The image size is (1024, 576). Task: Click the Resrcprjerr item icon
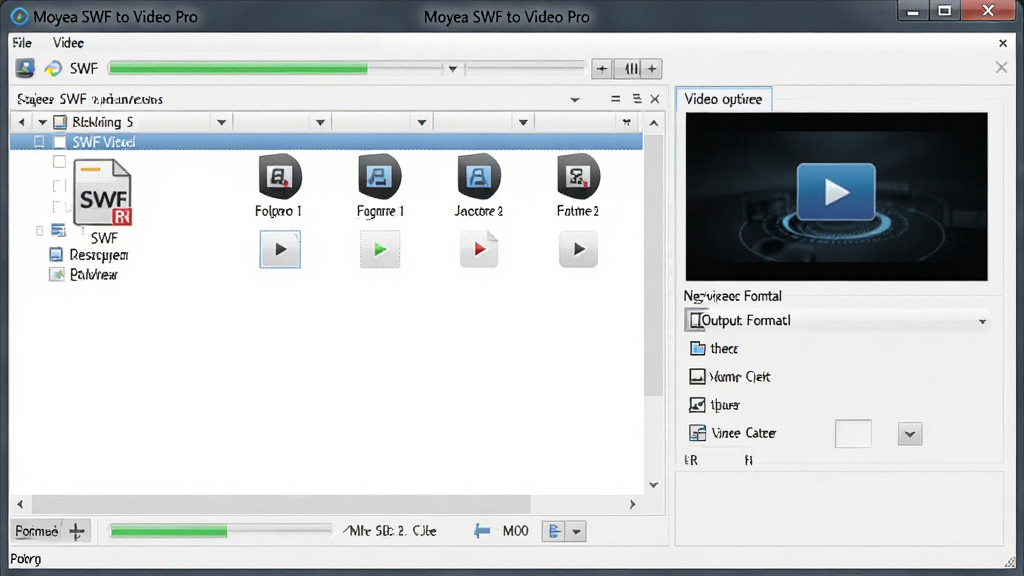56,255
